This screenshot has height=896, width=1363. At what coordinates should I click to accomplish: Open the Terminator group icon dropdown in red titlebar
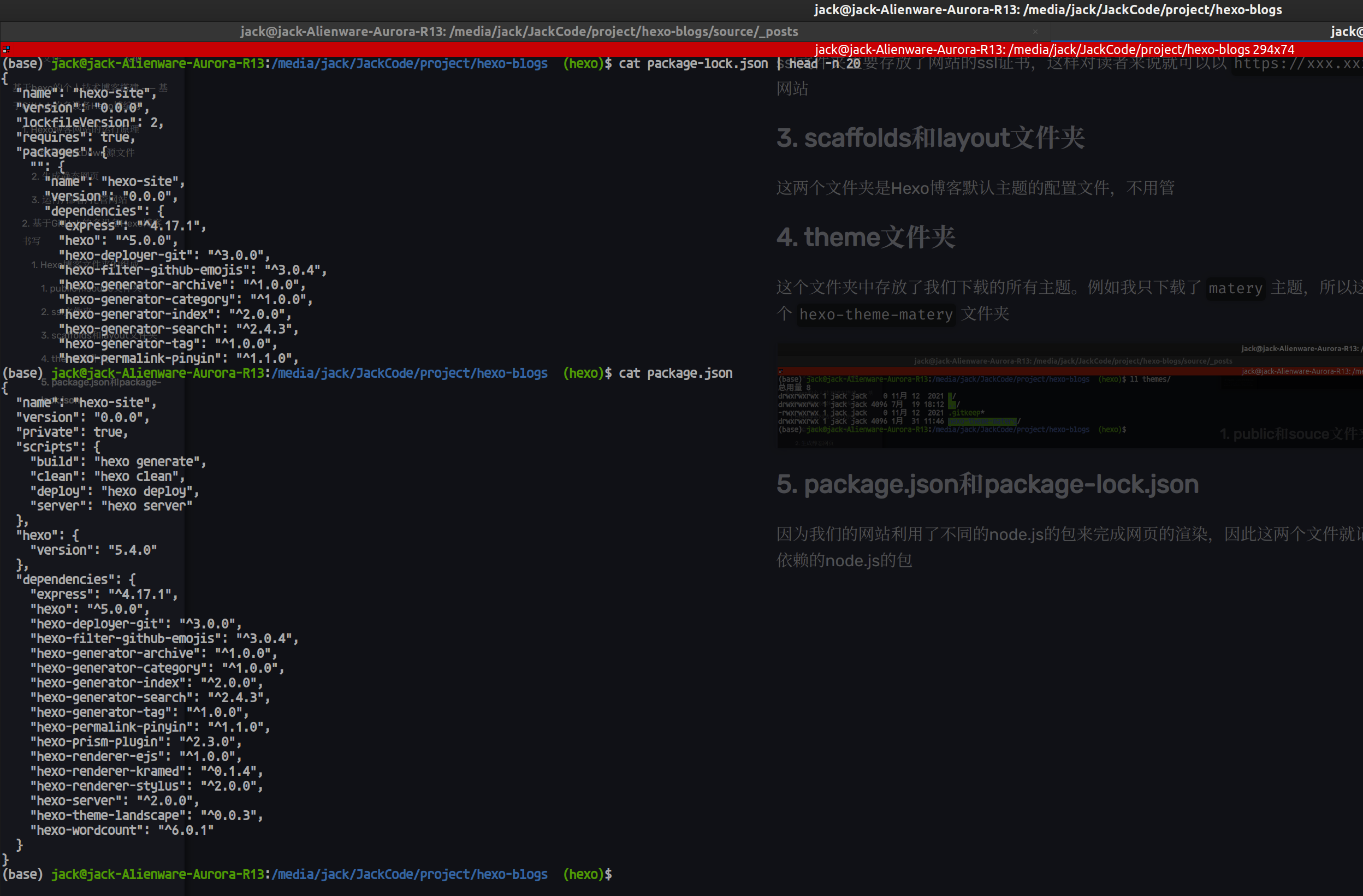(x=5, y=49)
